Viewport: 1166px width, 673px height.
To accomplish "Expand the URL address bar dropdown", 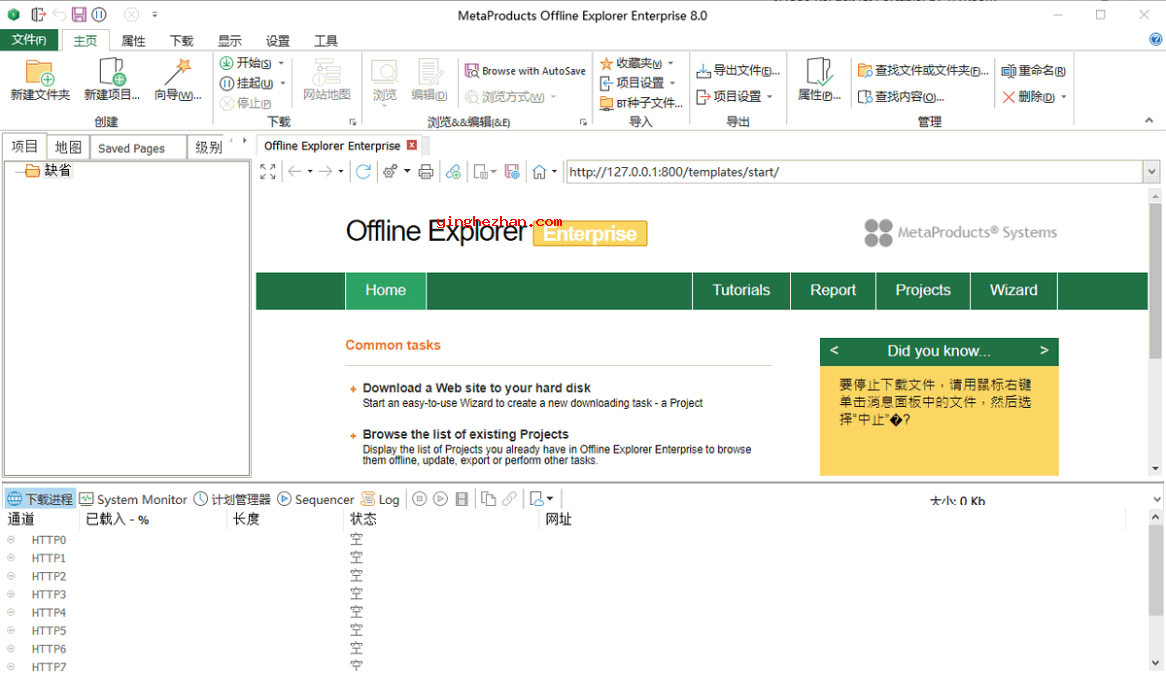I will tap(1152, 172).
